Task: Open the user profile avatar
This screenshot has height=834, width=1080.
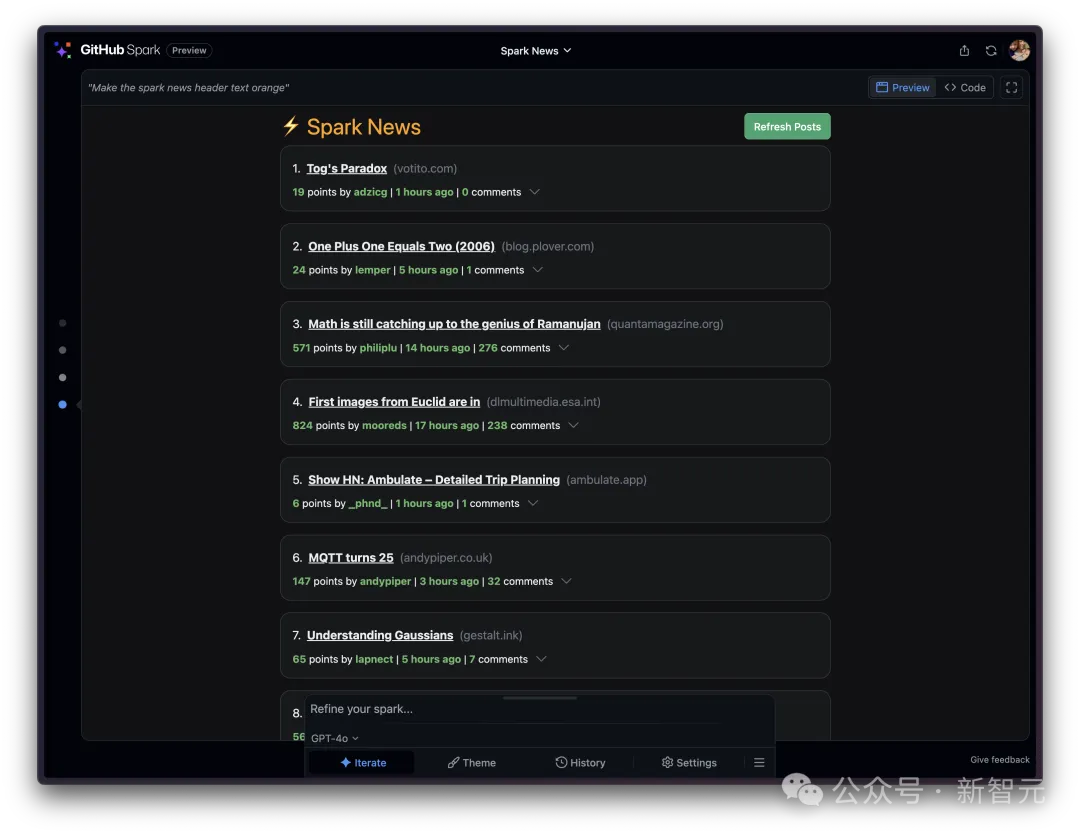Action: [1019, 50]
